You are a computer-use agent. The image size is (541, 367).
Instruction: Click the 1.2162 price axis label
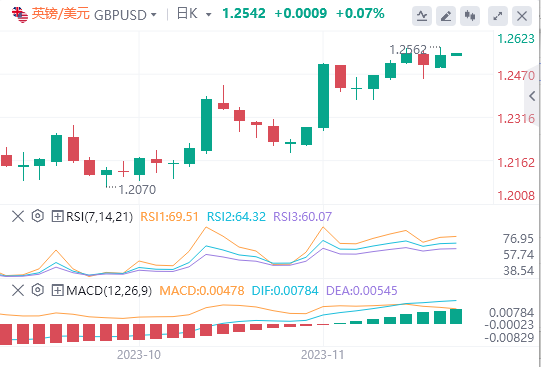(x=516, y=162)
